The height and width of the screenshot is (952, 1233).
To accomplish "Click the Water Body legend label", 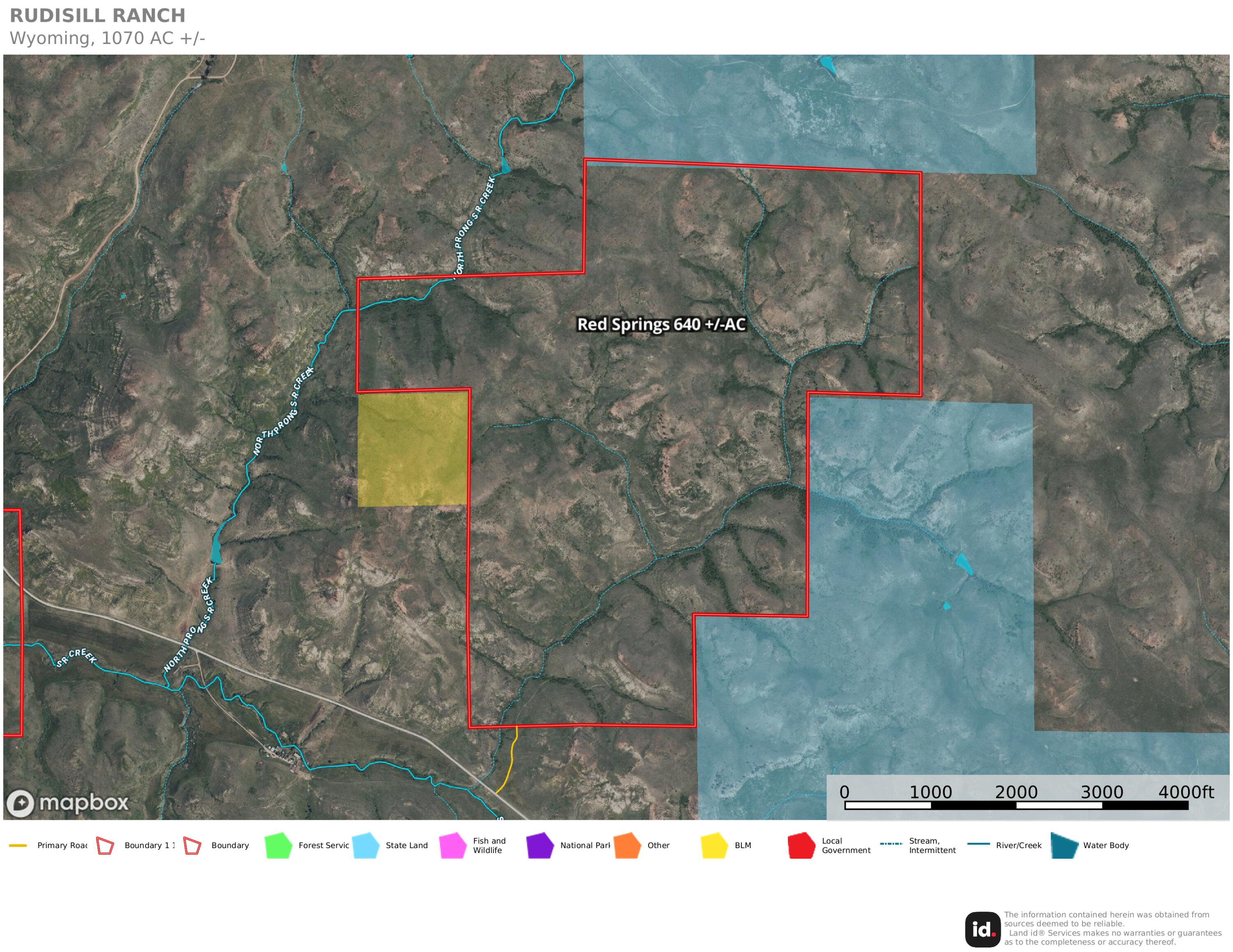I will coord(1106,845).
